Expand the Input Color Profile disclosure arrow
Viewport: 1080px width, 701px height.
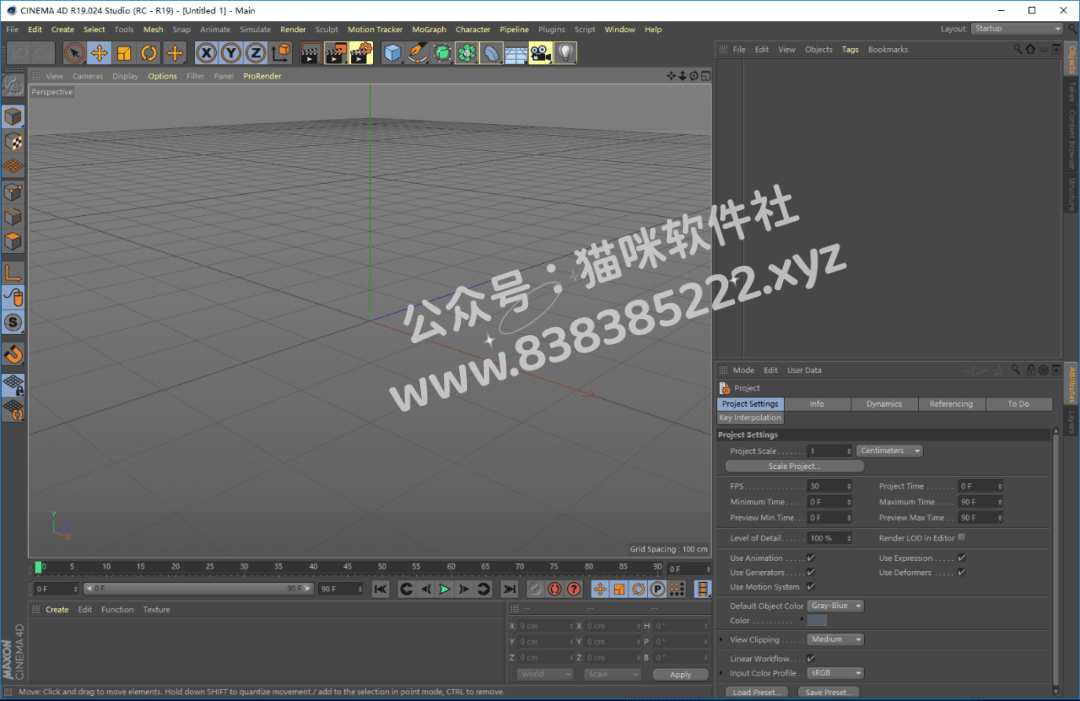point(722,673)
